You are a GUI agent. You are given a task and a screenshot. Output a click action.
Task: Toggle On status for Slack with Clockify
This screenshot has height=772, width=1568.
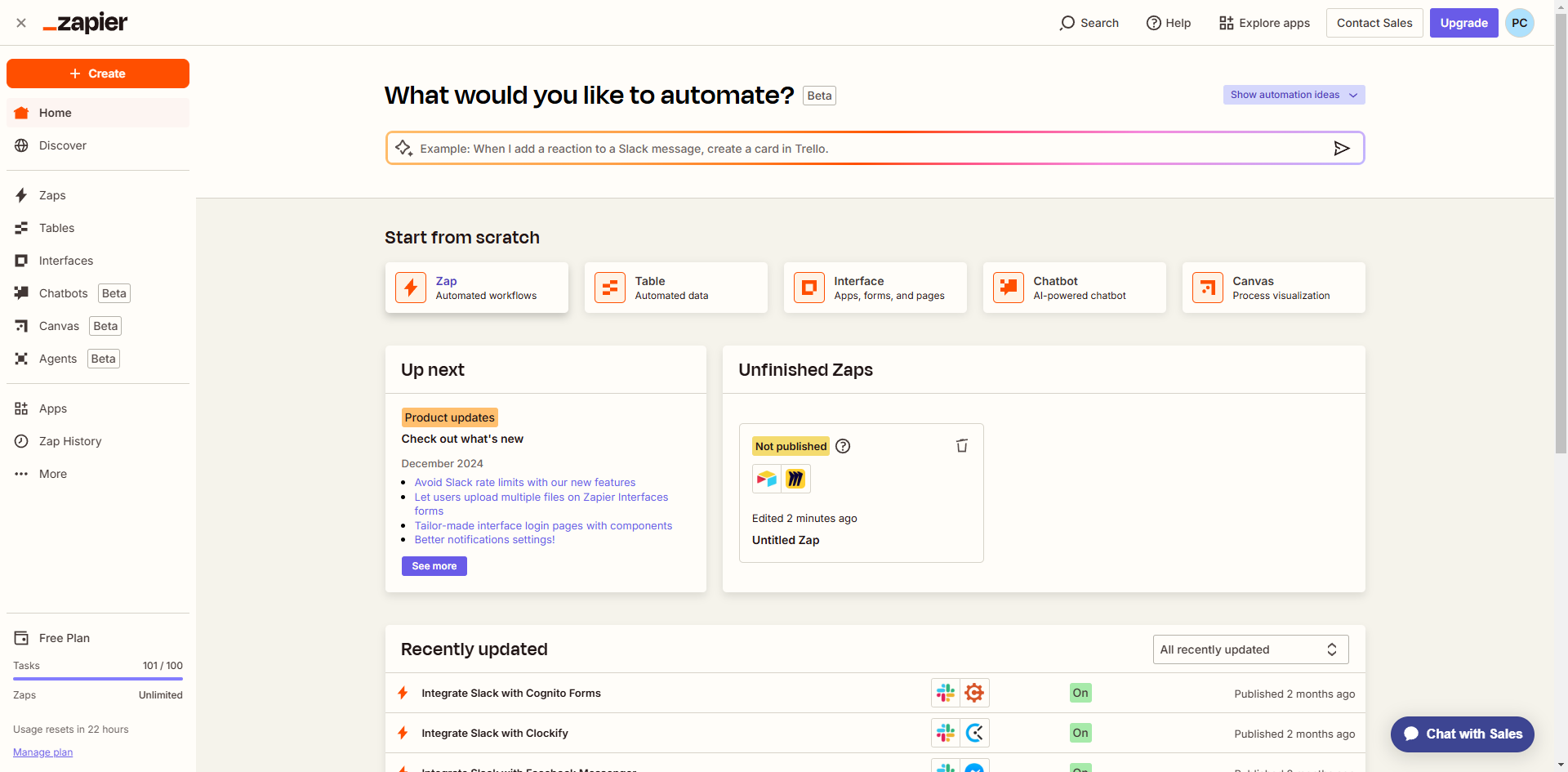1080,733
